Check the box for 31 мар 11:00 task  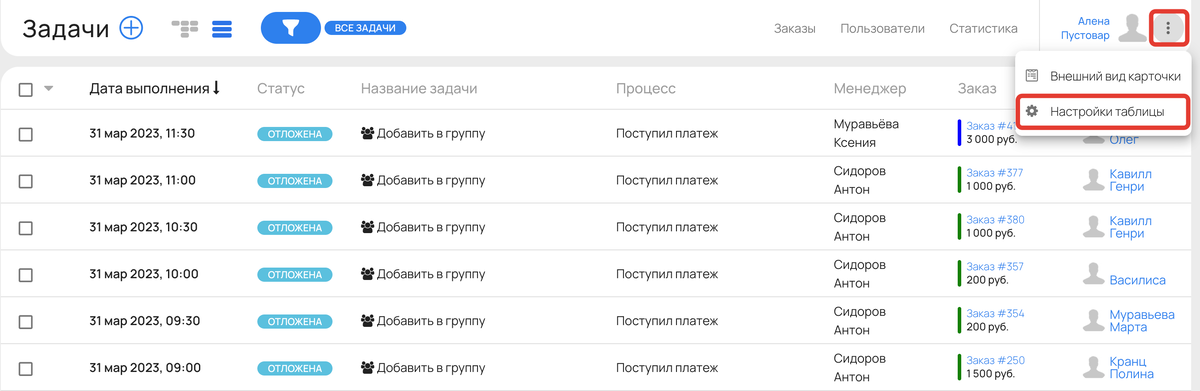[x=26, y=181]
